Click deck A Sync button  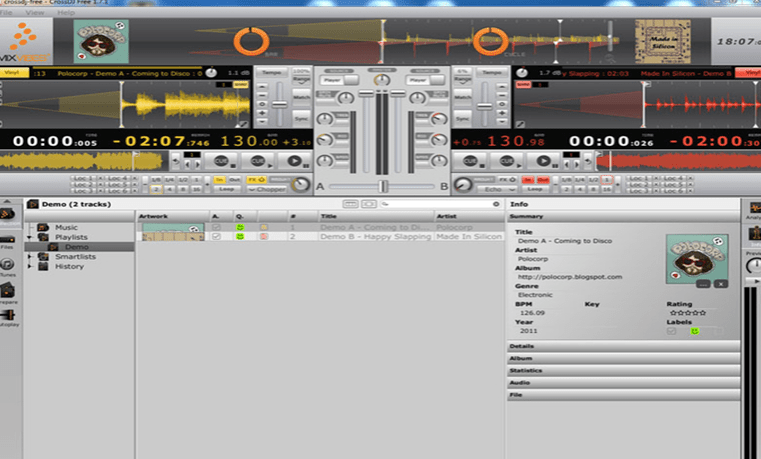(301, 118)
